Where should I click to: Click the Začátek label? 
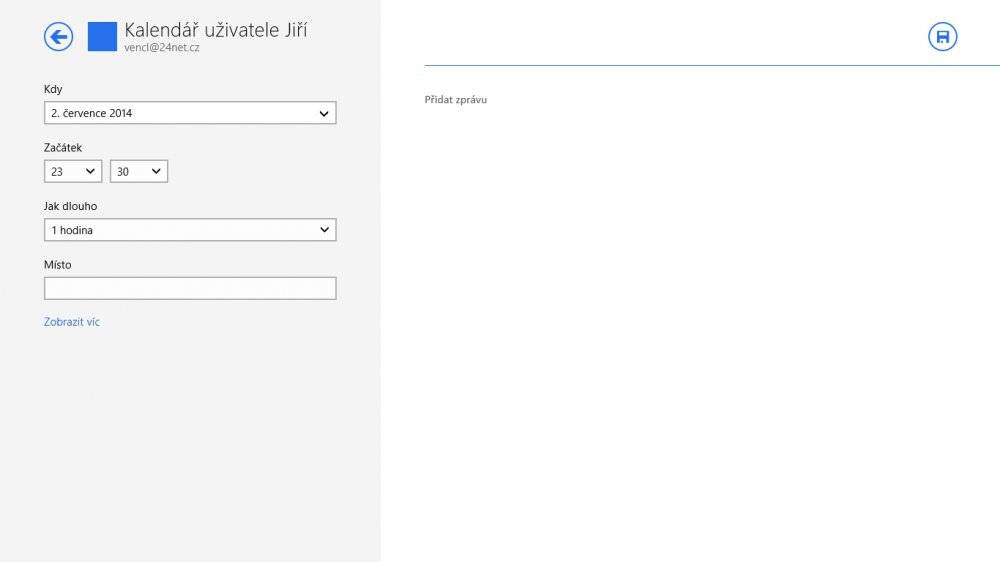pyautogui.click(x=63, y=148)
